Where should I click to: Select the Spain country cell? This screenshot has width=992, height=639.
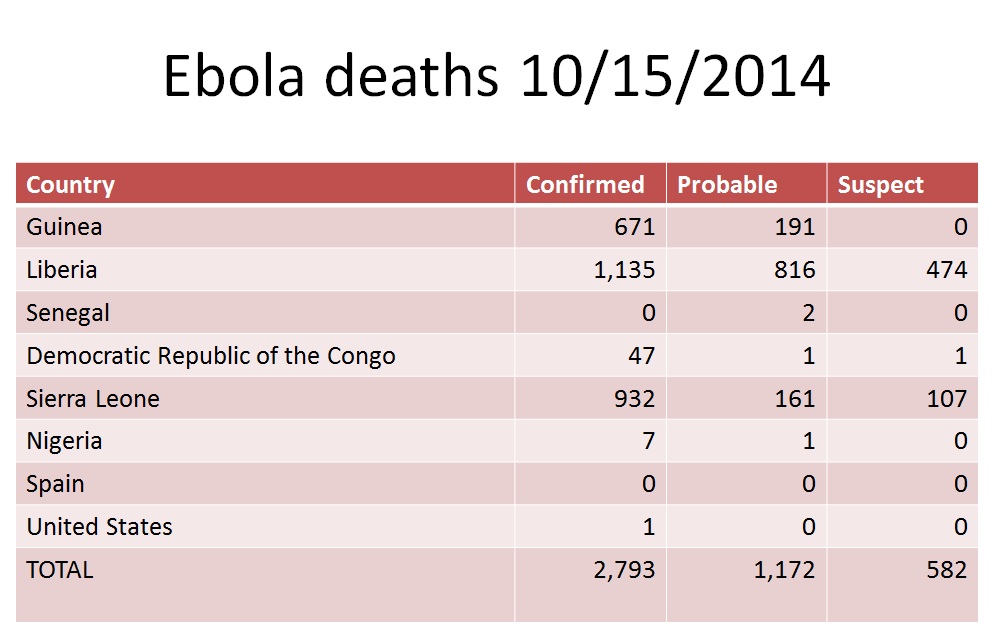click(55, 484)
